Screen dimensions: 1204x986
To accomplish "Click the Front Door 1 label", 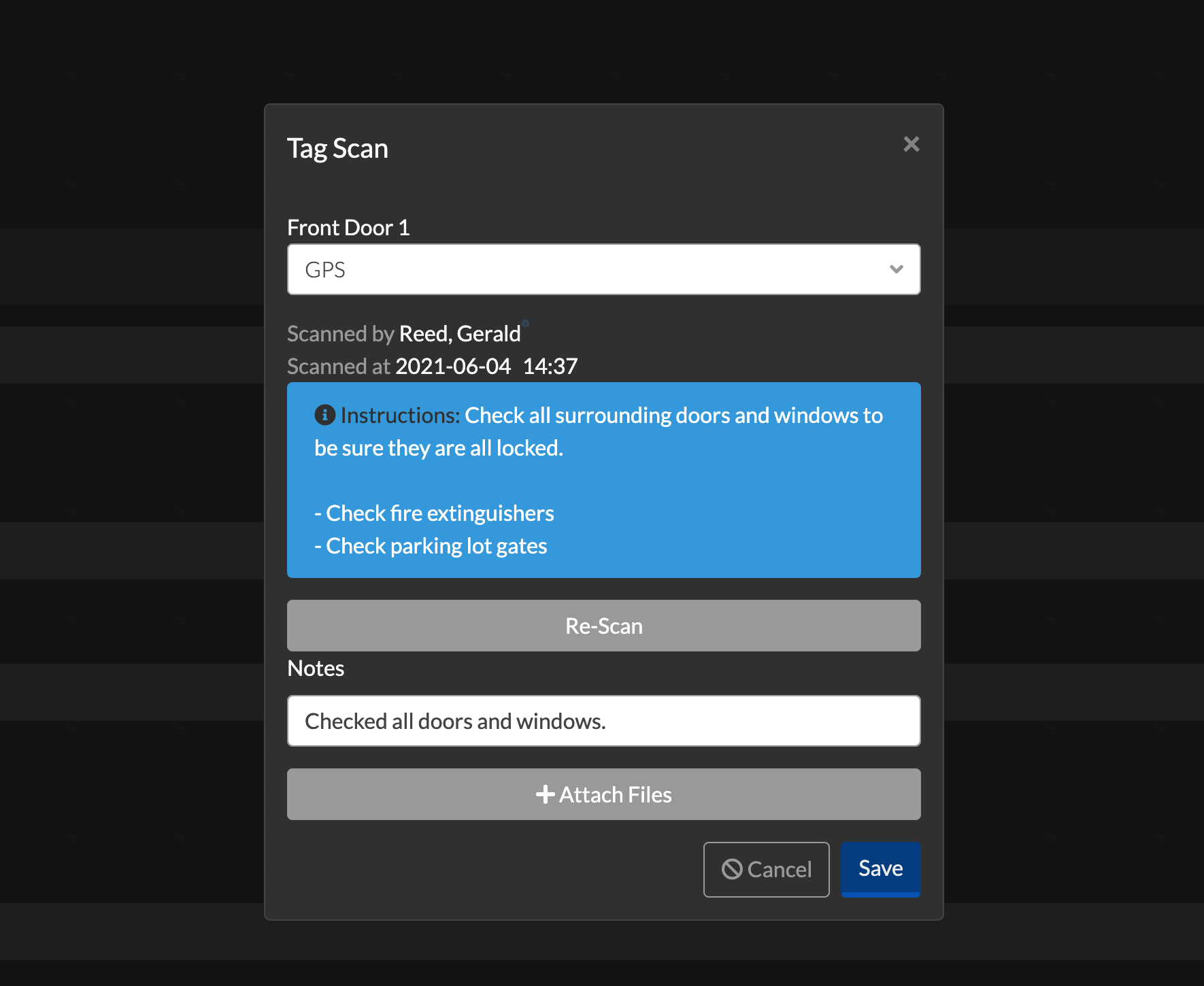I will 349,227.
